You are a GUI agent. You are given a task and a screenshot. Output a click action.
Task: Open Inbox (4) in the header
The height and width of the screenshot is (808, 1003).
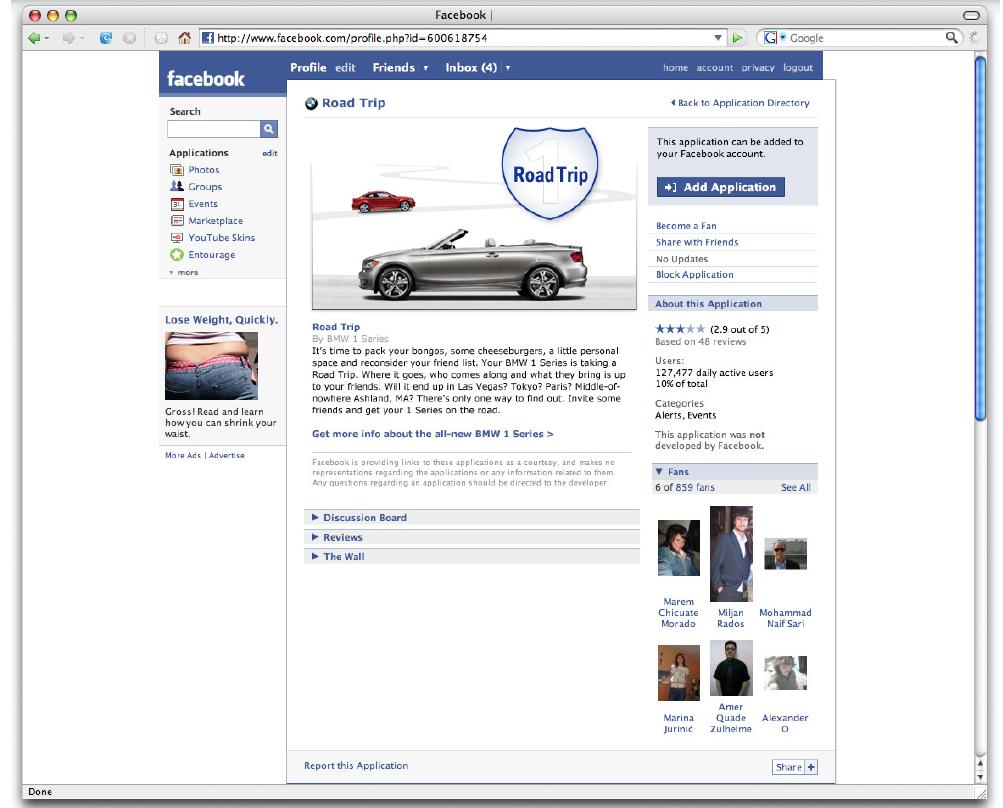pyautogui.click(x=471, y=68)
